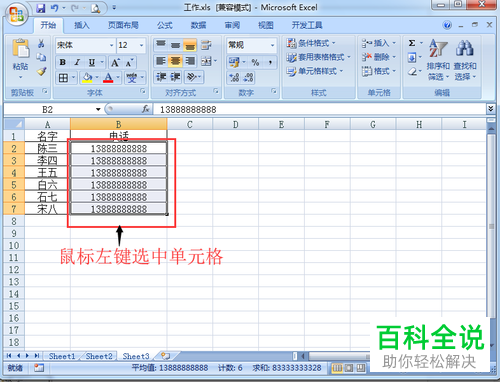Toggle top vertical alignment
The image size is (500, 382).
pos(161,45)
